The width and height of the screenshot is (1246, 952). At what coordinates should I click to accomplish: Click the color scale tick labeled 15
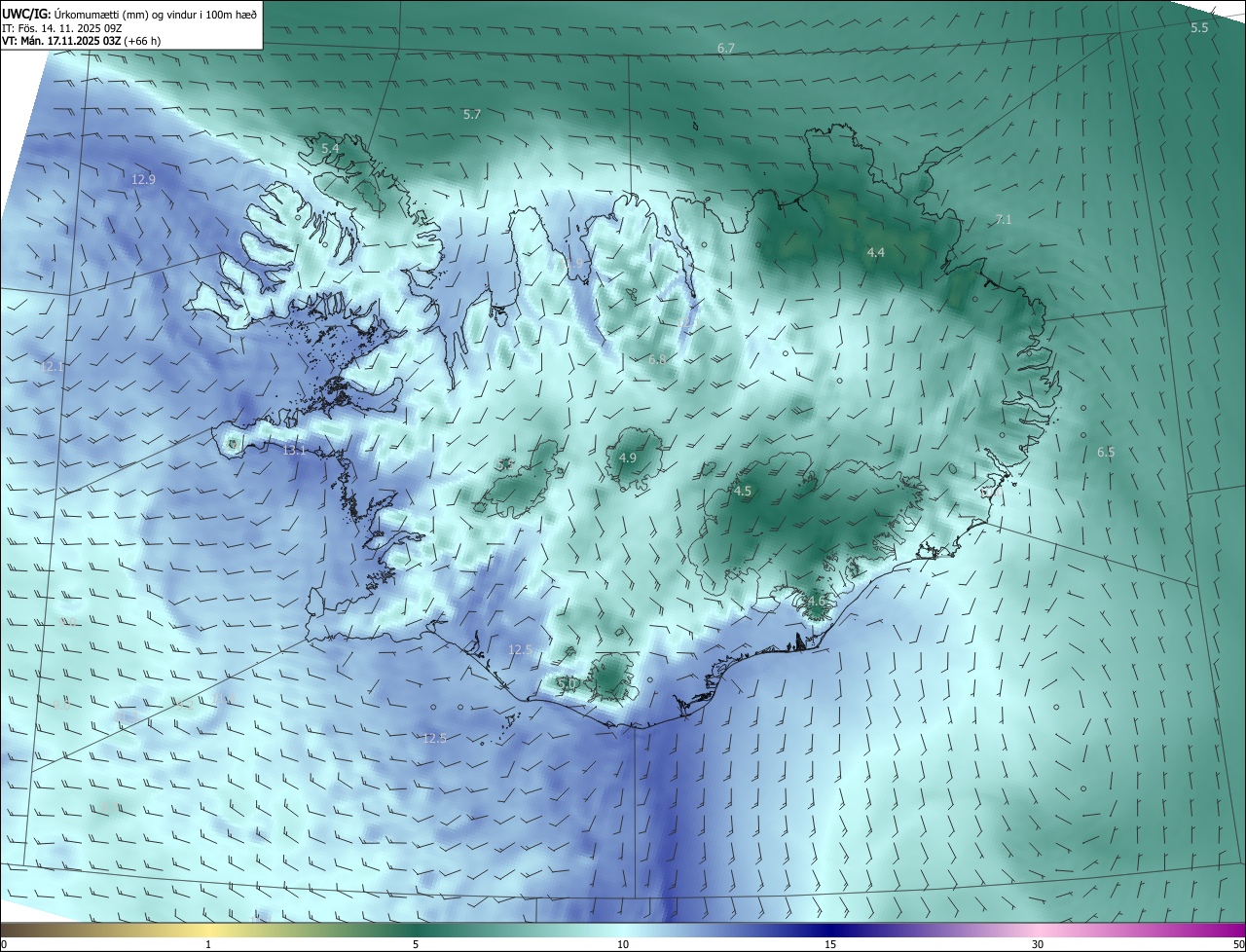[830, 944]
